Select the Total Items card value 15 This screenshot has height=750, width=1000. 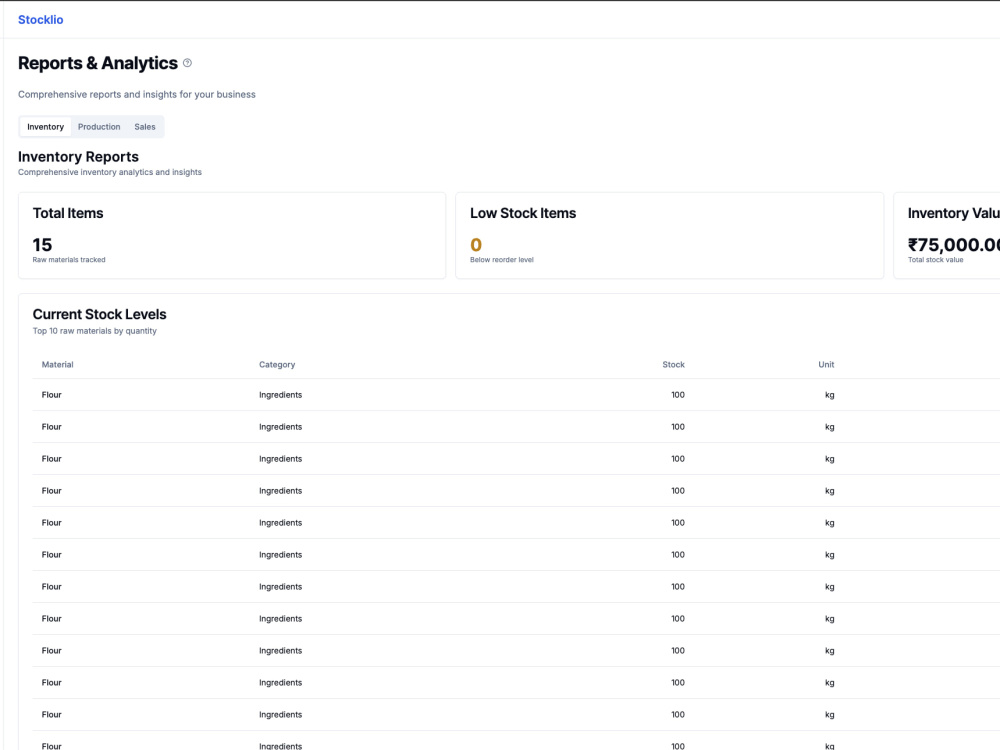[42, 245]
